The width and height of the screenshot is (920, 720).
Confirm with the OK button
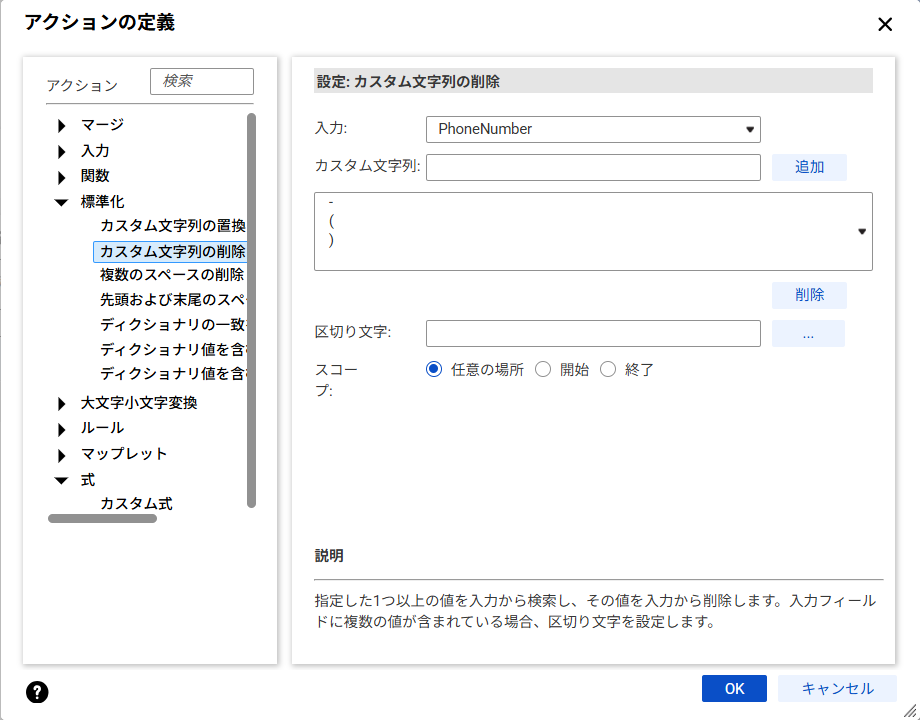point(734,688)
